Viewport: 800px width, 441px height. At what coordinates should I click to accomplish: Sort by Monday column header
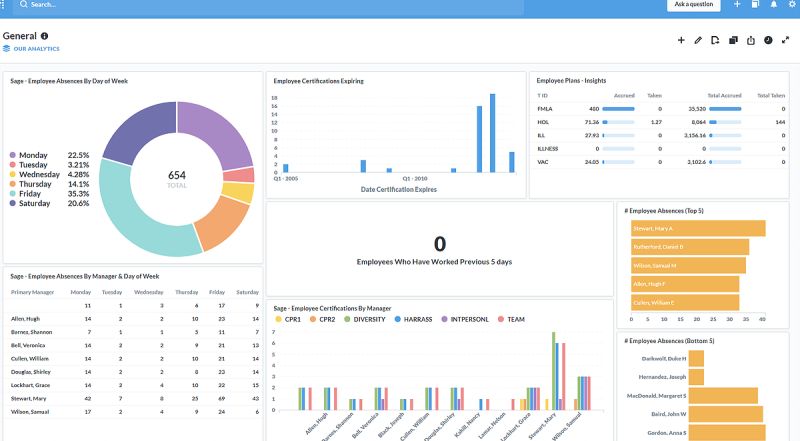pos(81,292)
